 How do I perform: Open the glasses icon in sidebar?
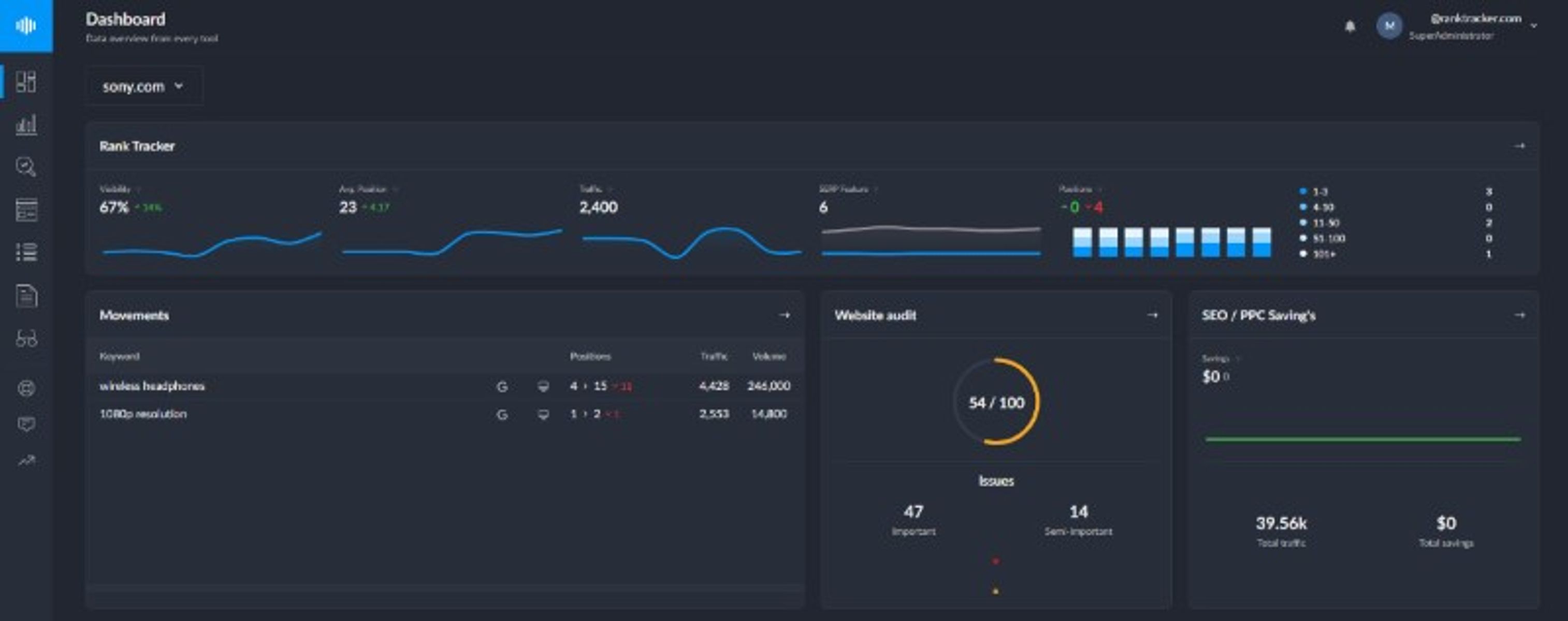pos(26,339)
